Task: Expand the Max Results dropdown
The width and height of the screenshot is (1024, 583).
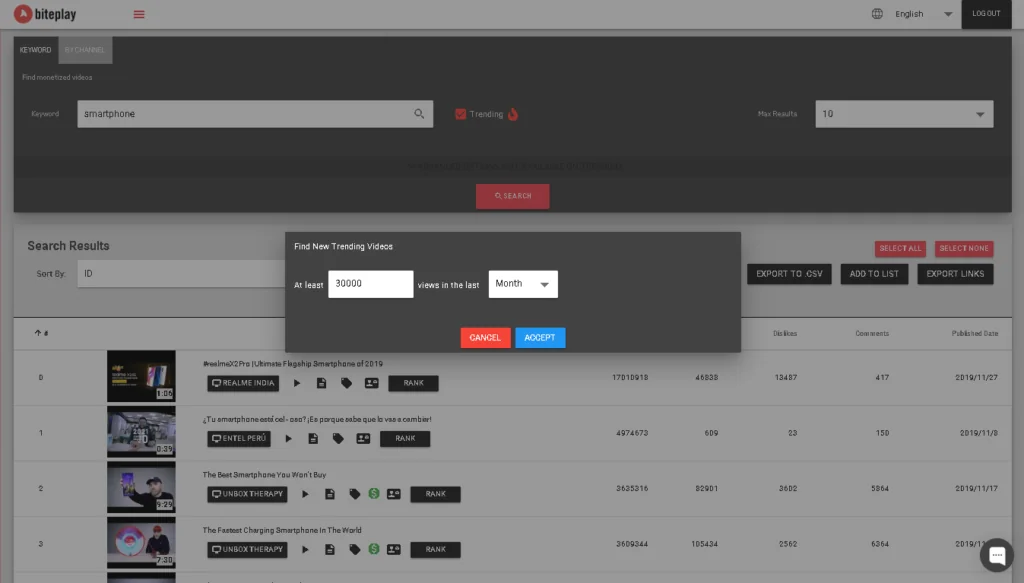Action: point(903,114)
